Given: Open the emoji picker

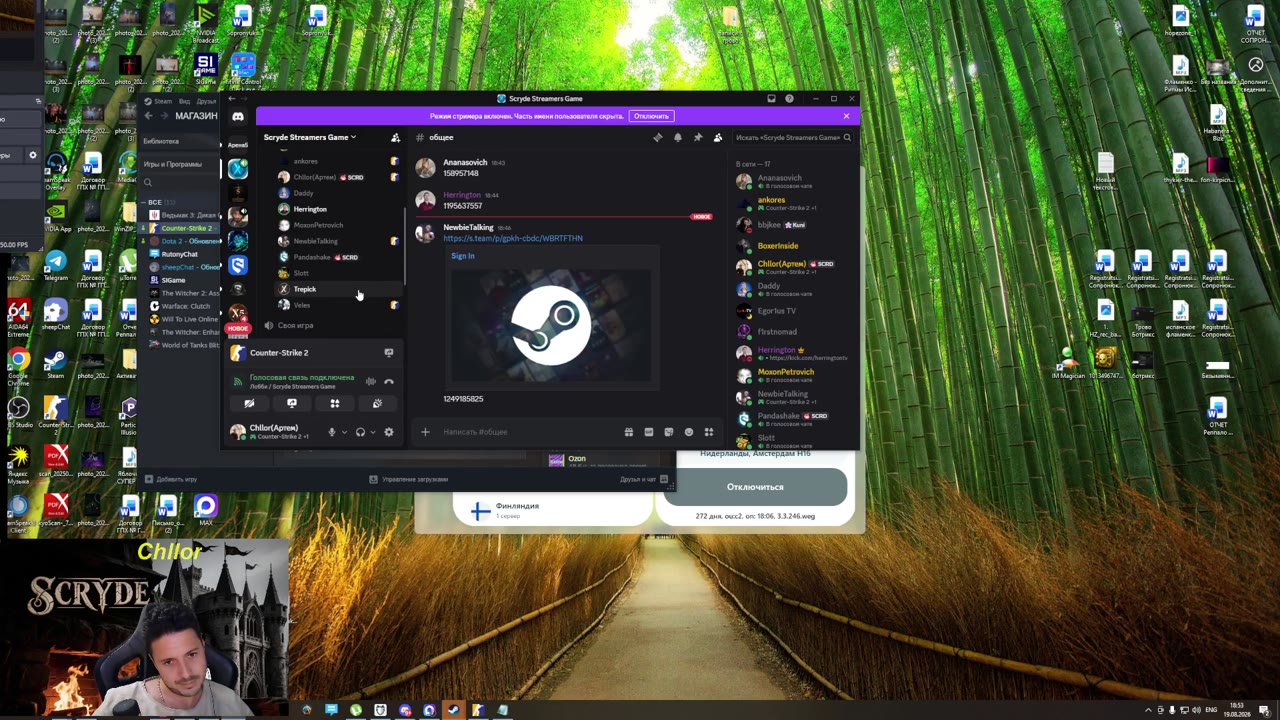Looking at the screenshot, I should tap(689, 432).
